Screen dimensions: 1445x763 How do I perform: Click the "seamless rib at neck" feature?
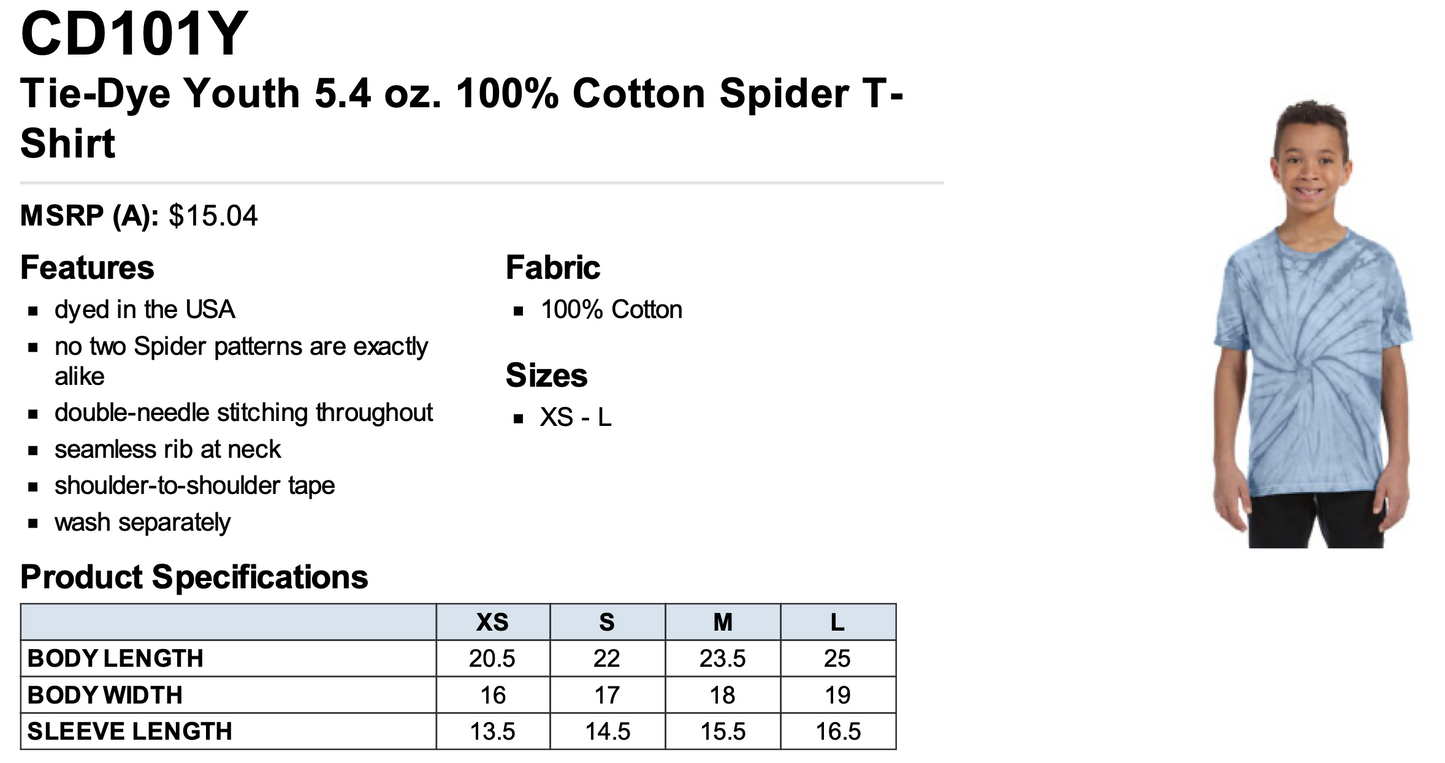tap(167, 449)
